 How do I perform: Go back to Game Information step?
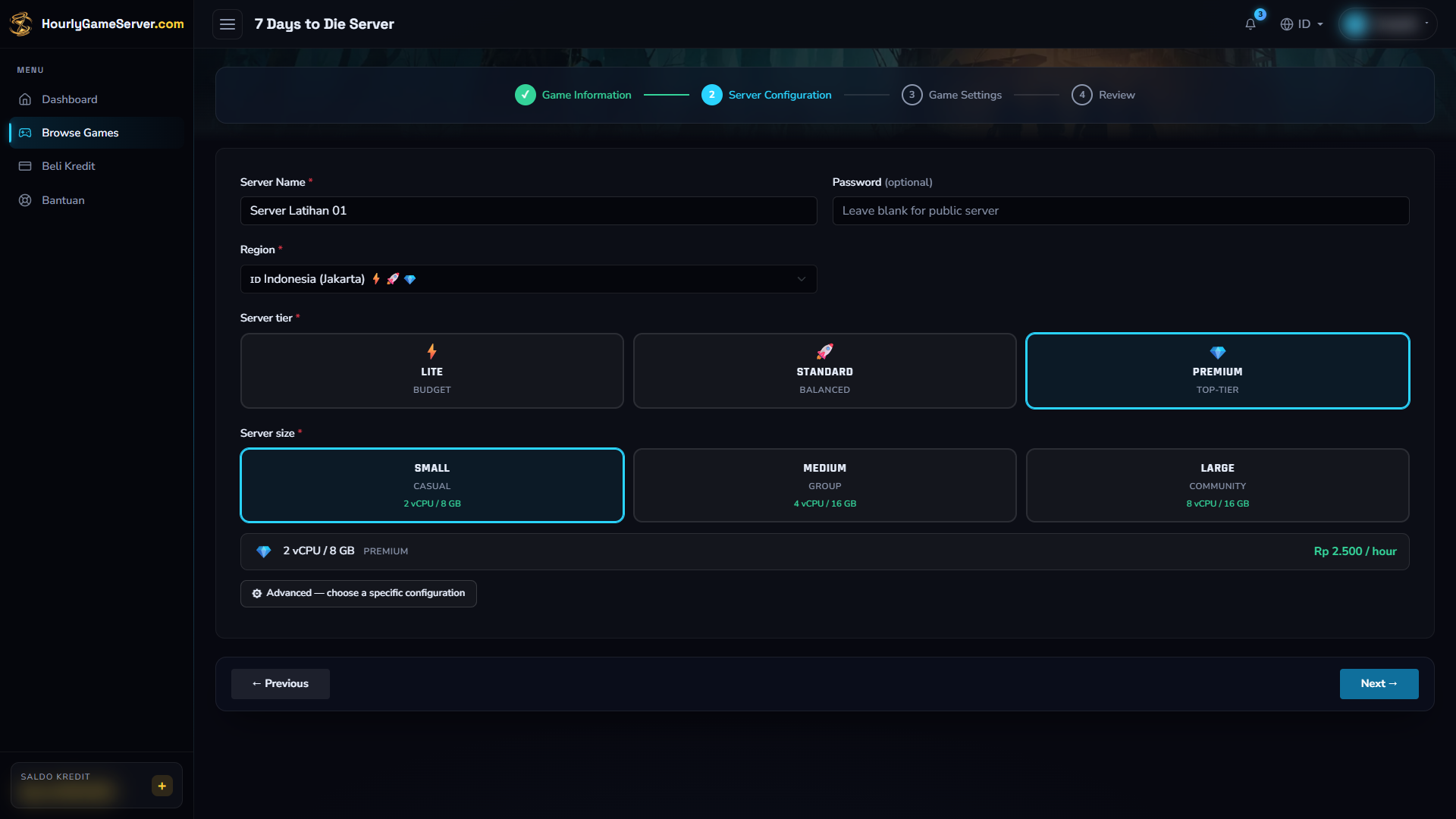pos(573,95)
